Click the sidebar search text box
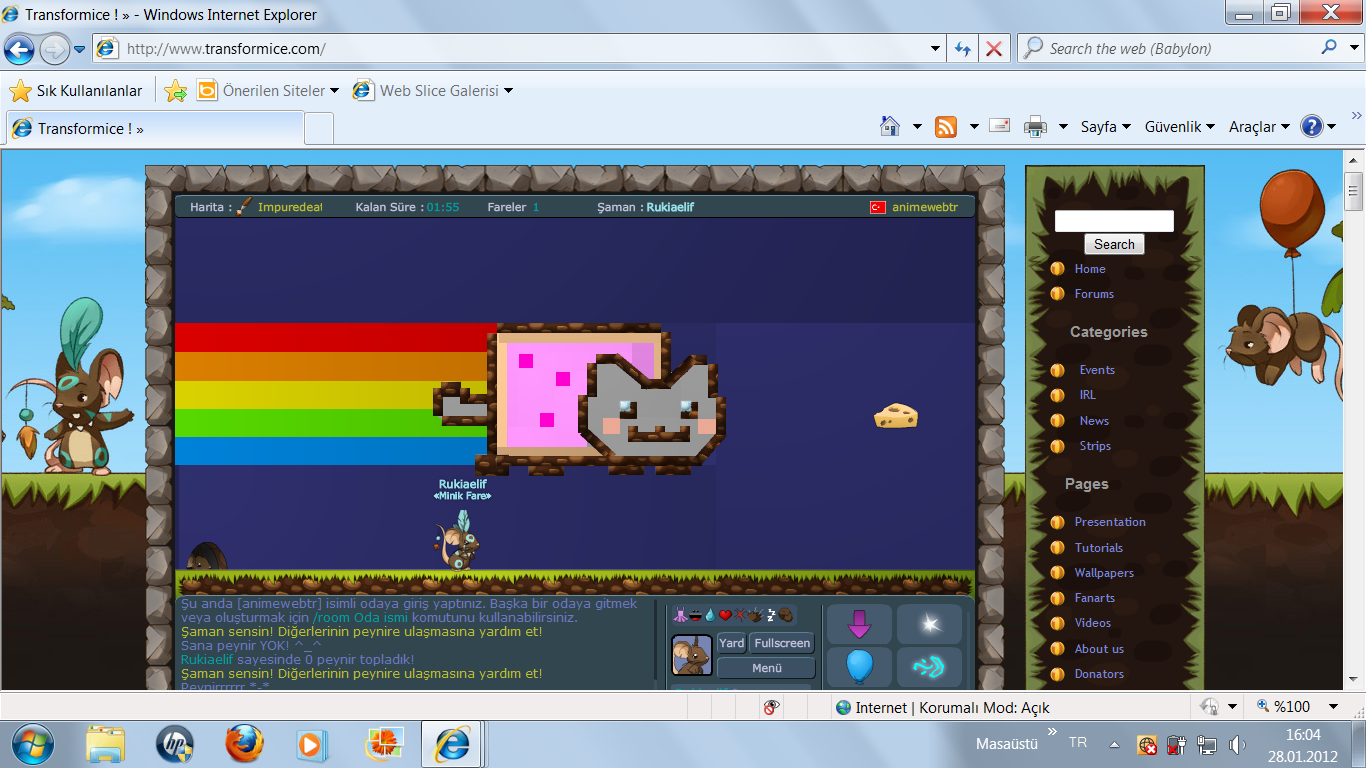 (1114, 221)
